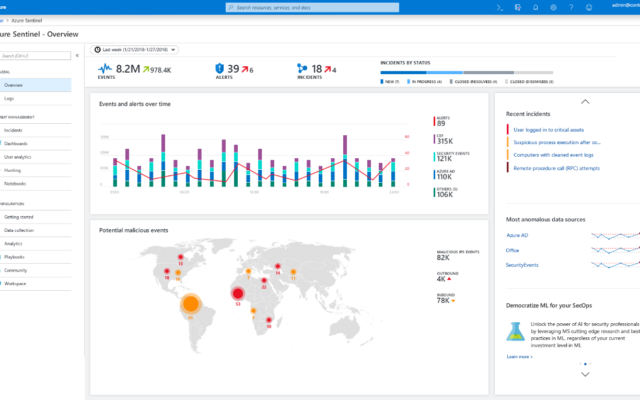Open the admin account menu
640x400 pixels.
coord(626,5)
